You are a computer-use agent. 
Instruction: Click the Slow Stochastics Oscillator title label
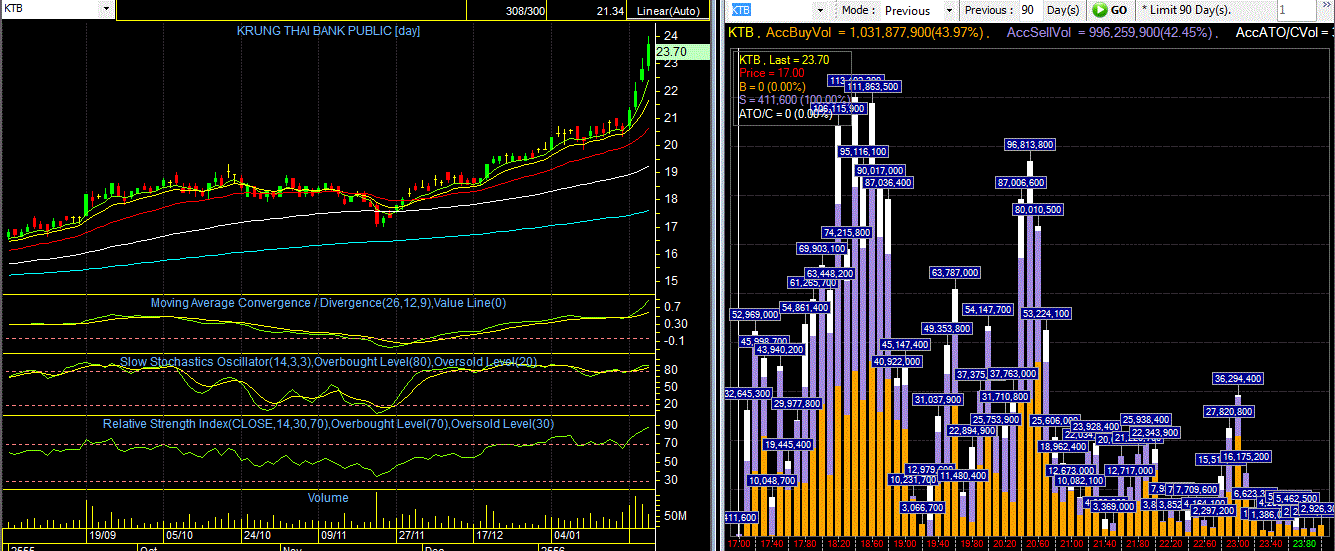329,361
